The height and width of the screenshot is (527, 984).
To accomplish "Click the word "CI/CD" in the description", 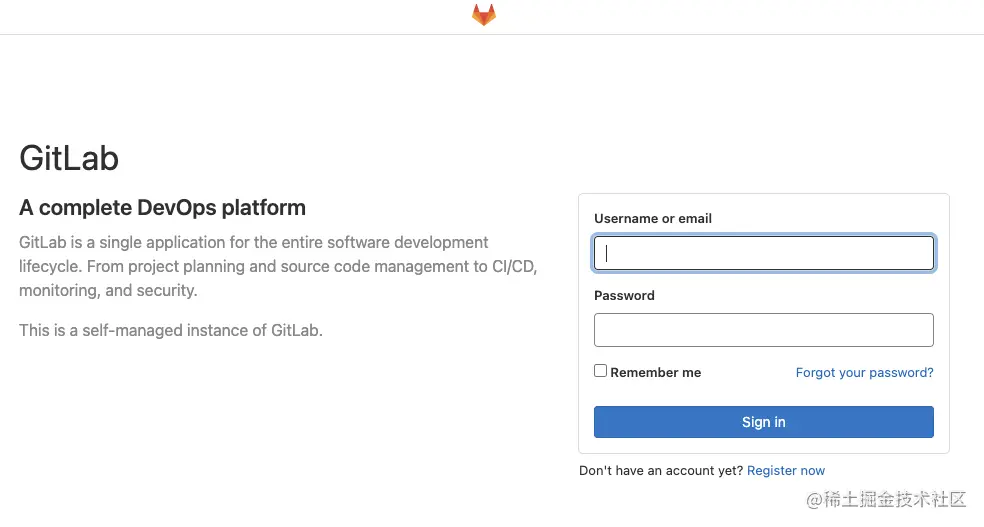I will click(x=514, y=266).
